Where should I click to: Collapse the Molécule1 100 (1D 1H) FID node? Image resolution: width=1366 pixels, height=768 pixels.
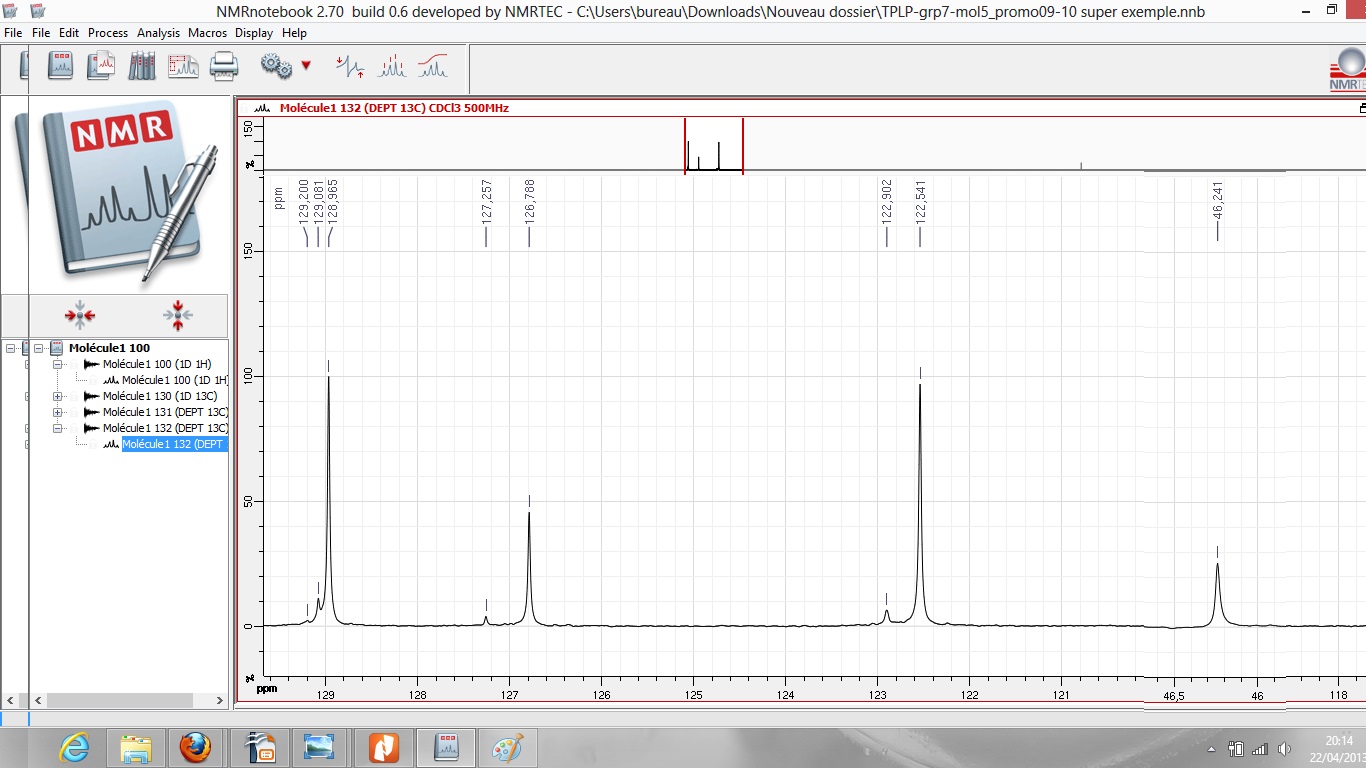(58, 364)
